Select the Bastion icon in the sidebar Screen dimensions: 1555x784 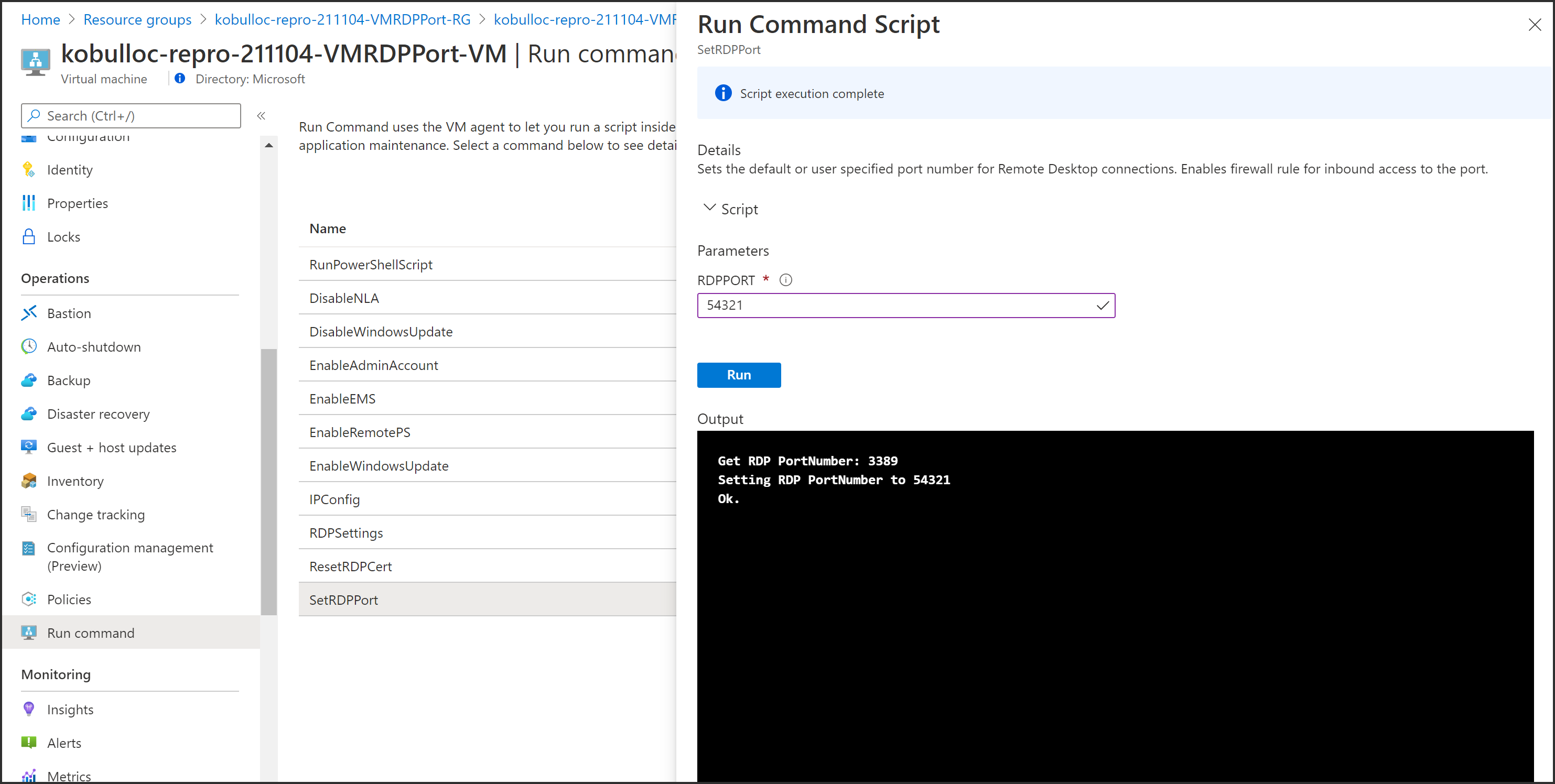click(x=29, y=313)
